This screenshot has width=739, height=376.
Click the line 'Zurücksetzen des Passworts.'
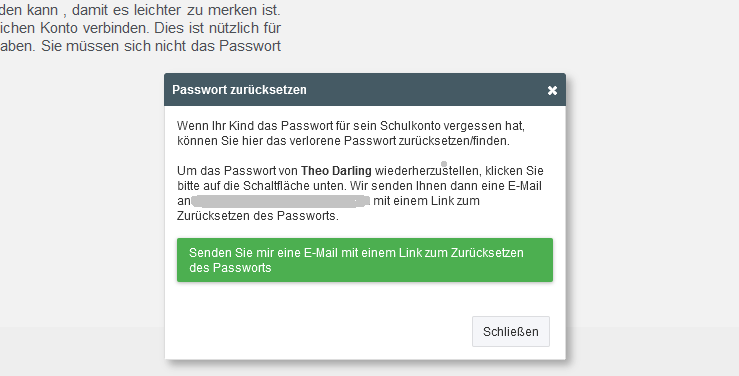click(x=258, y=216)
